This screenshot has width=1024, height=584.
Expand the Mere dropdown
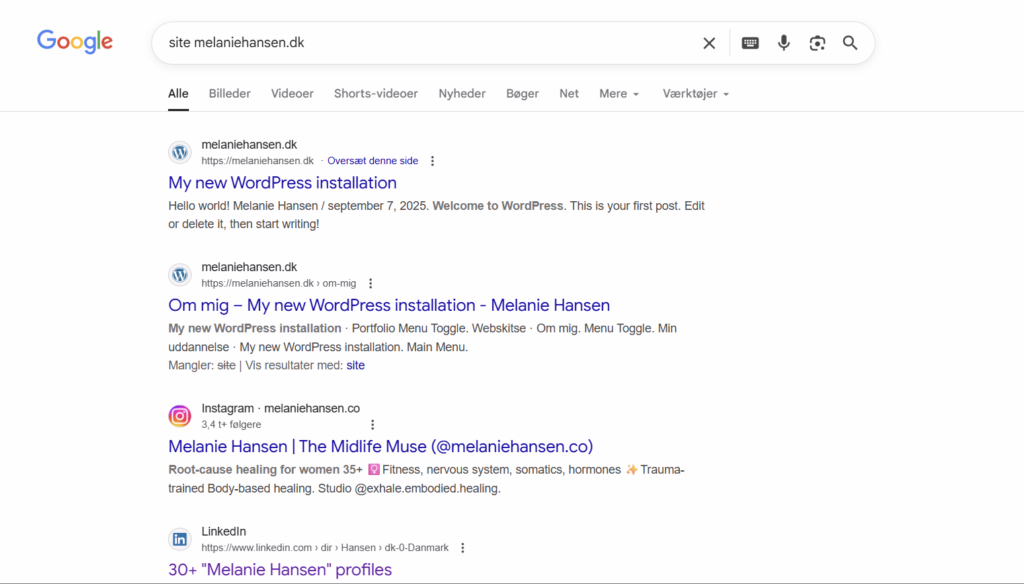click(x=619, y=93)
